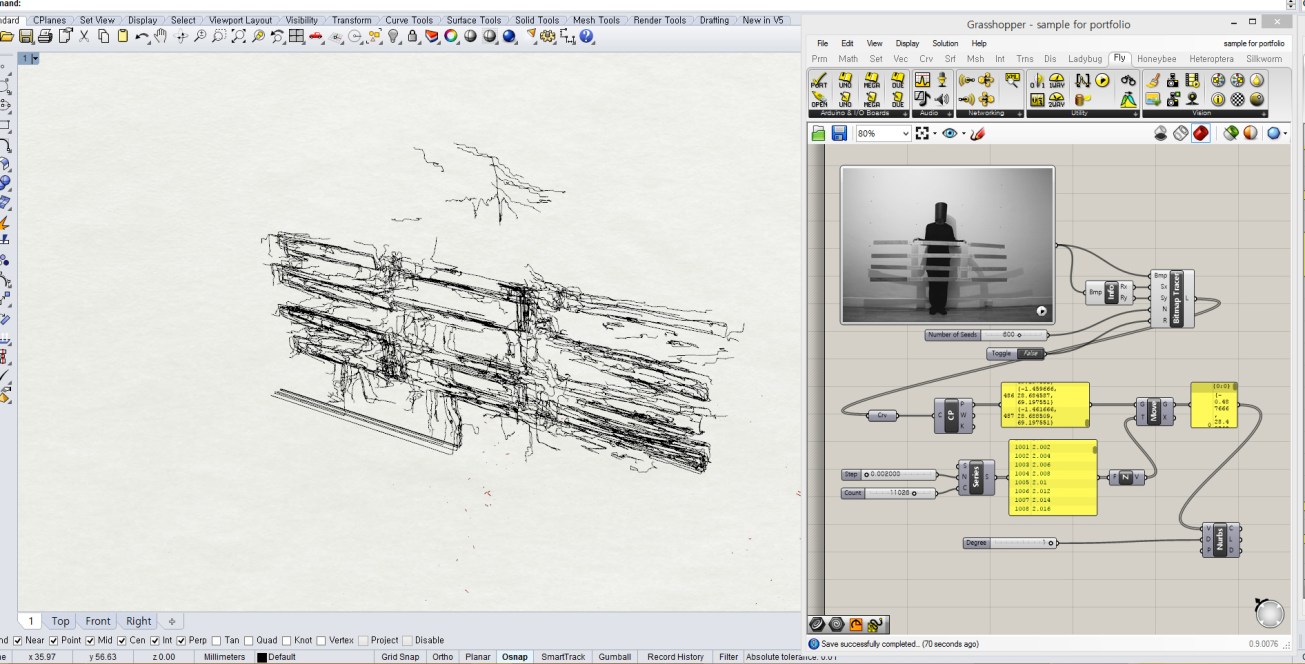Expand the Vision toolbar group arrow
The image size is (1305, 664).
pyautogui.click(x=1263, y=113)
